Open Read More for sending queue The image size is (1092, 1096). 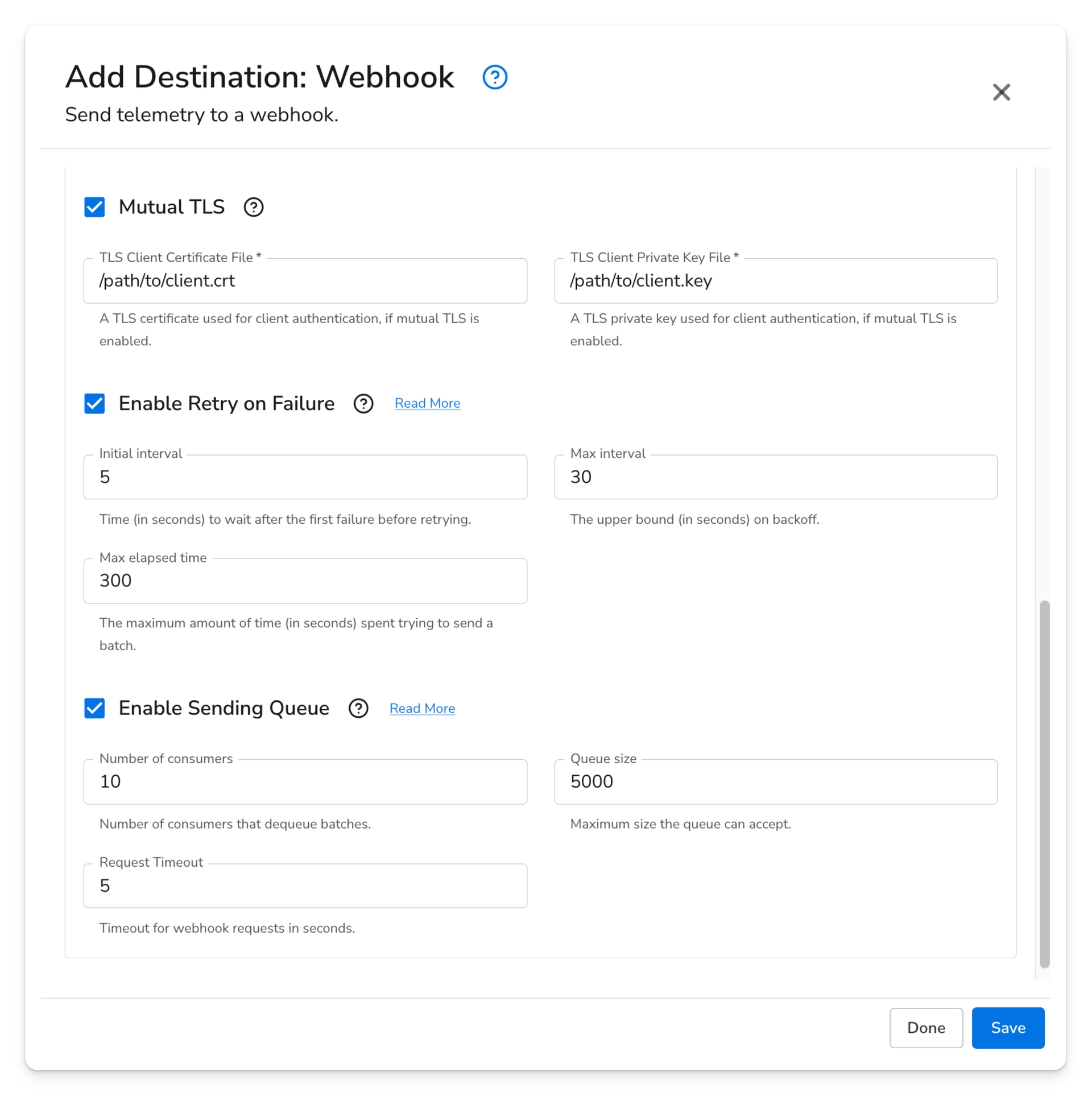pos(422,708)
